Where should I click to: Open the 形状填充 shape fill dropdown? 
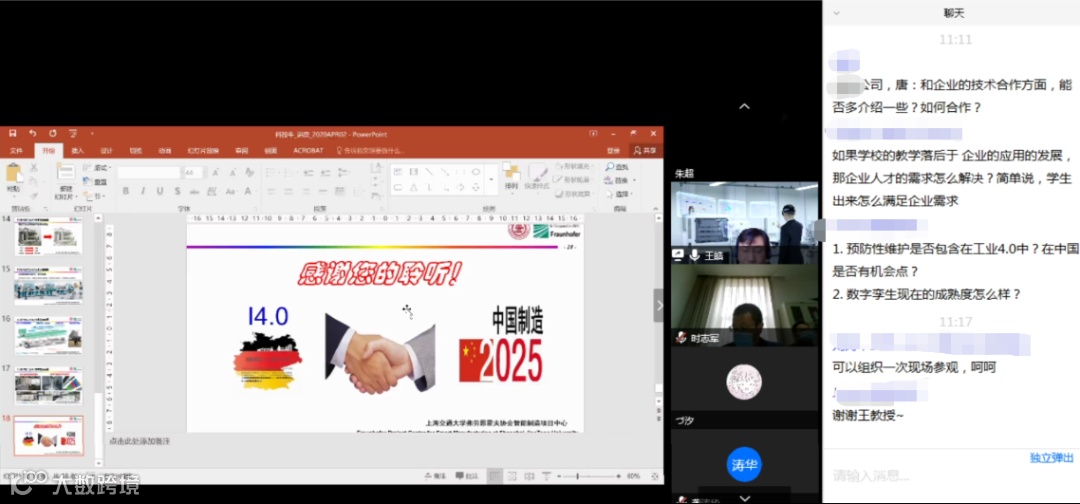[572, 167]
